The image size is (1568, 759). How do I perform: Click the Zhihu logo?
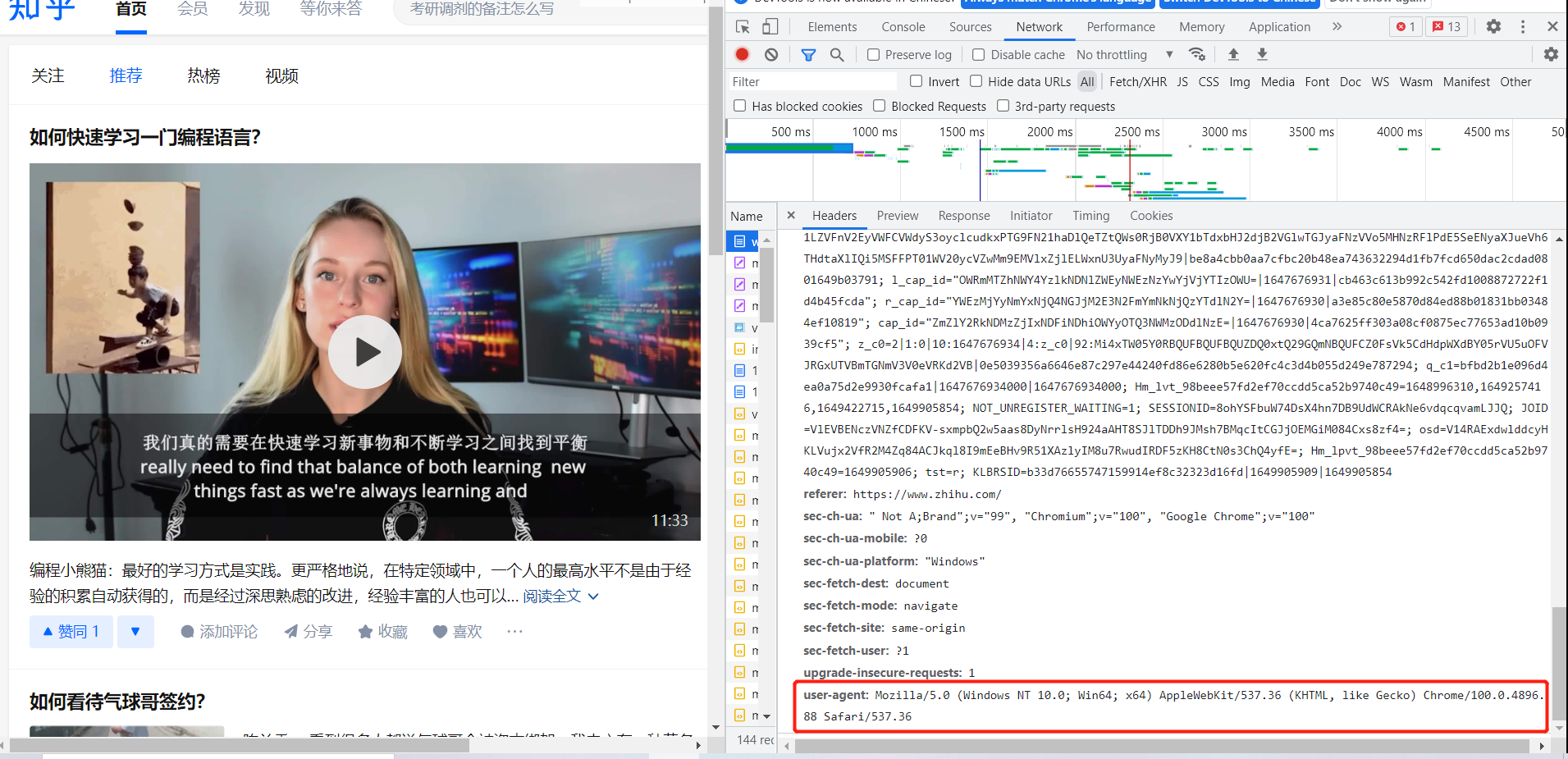click(41, 10)
